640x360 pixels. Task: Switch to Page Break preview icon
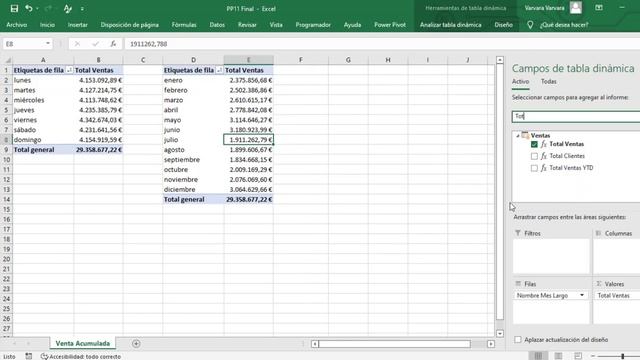pos(578,356)
